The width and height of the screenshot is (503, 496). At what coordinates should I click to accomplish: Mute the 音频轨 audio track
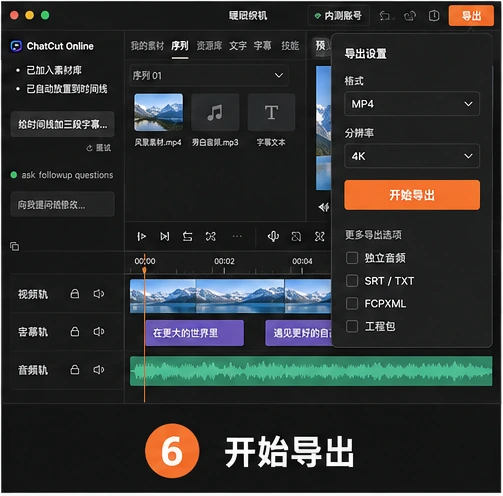click(99, 370)
